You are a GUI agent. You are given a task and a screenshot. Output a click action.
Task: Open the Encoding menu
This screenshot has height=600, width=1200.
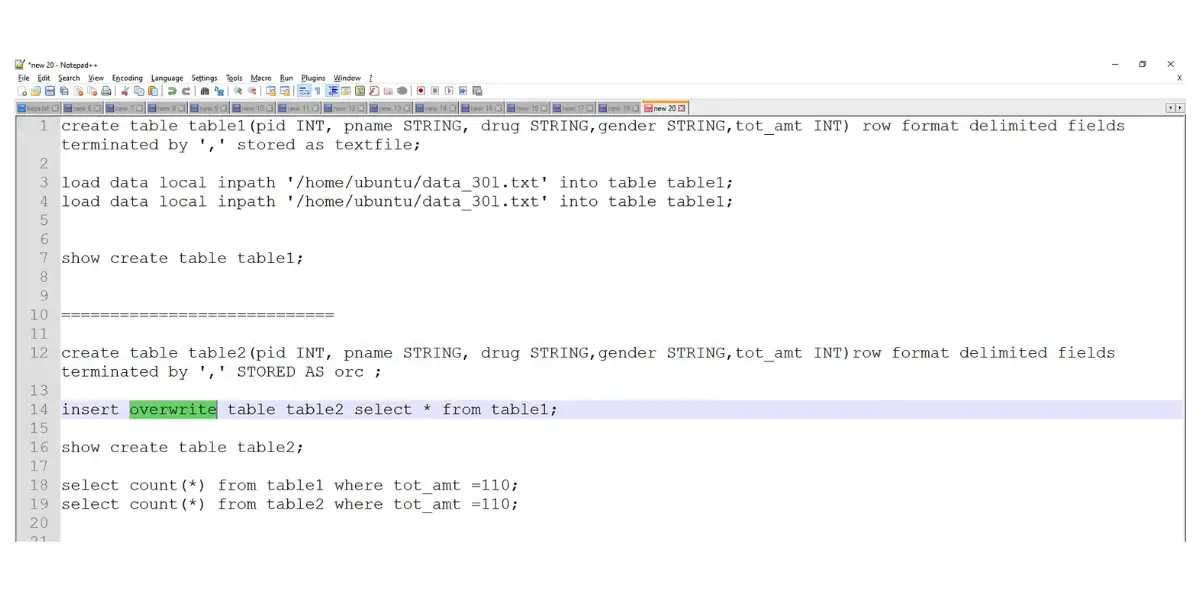pos(127,78)
